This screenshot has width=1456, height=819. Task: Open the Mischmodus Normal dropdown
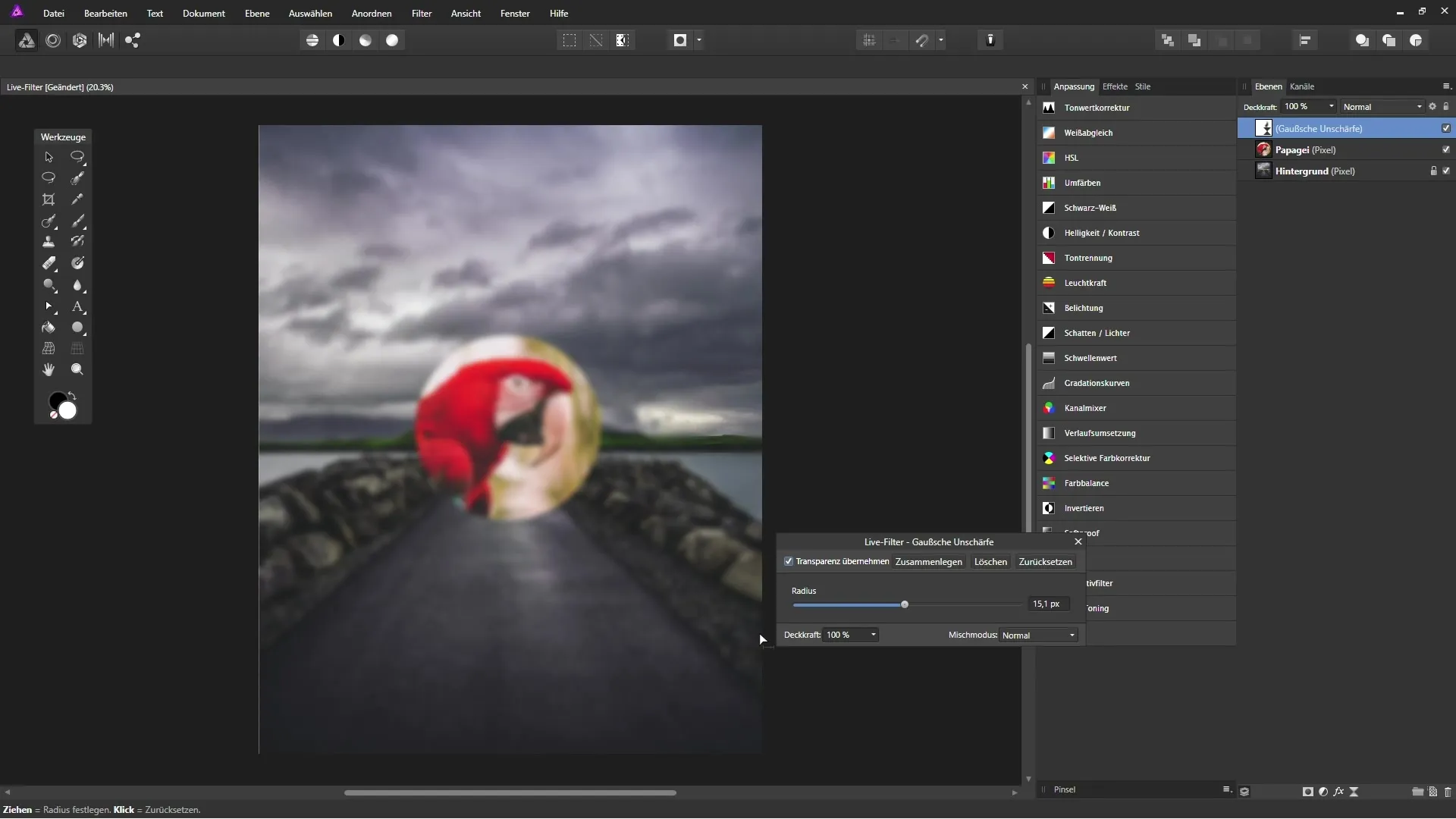(1038, 635)
